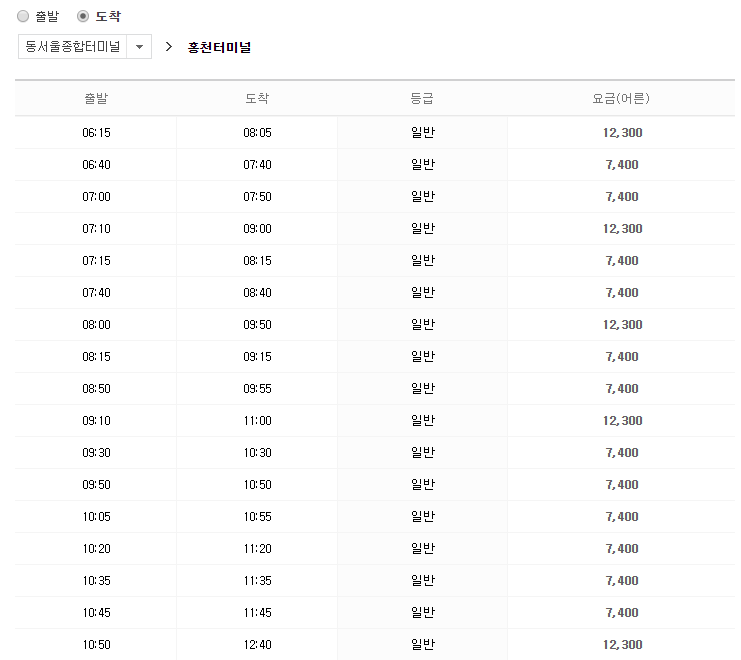
Task: Click the 요금(어른) column header
Action: pyautogui.click(x=622, y=98)
